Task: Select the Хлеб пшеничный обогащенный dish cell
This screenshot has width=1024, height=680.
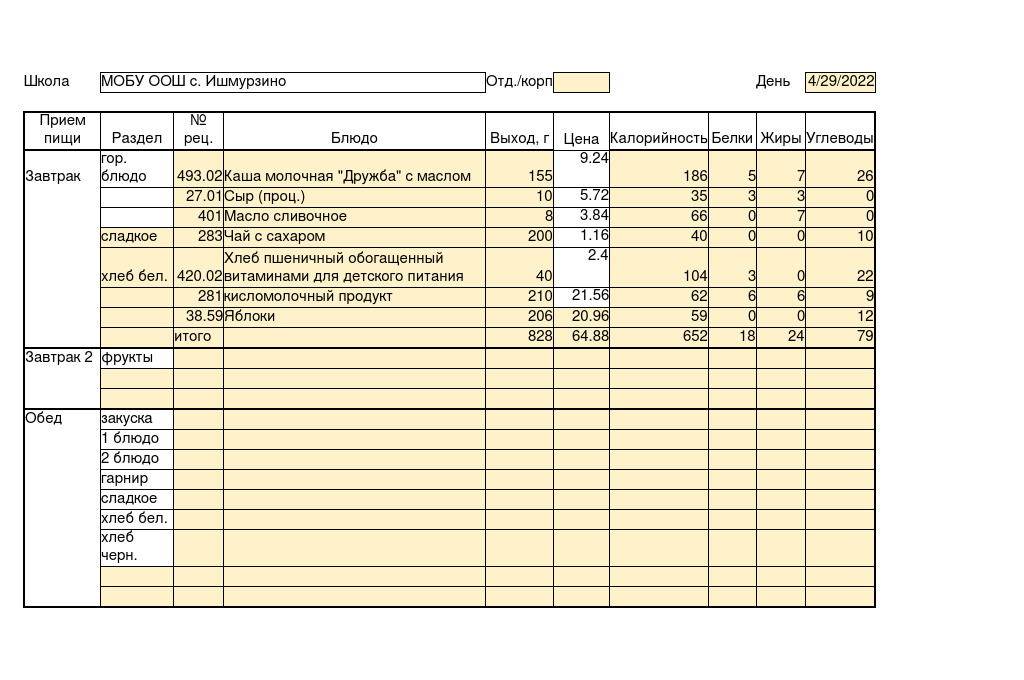Action: pos(354,267)
